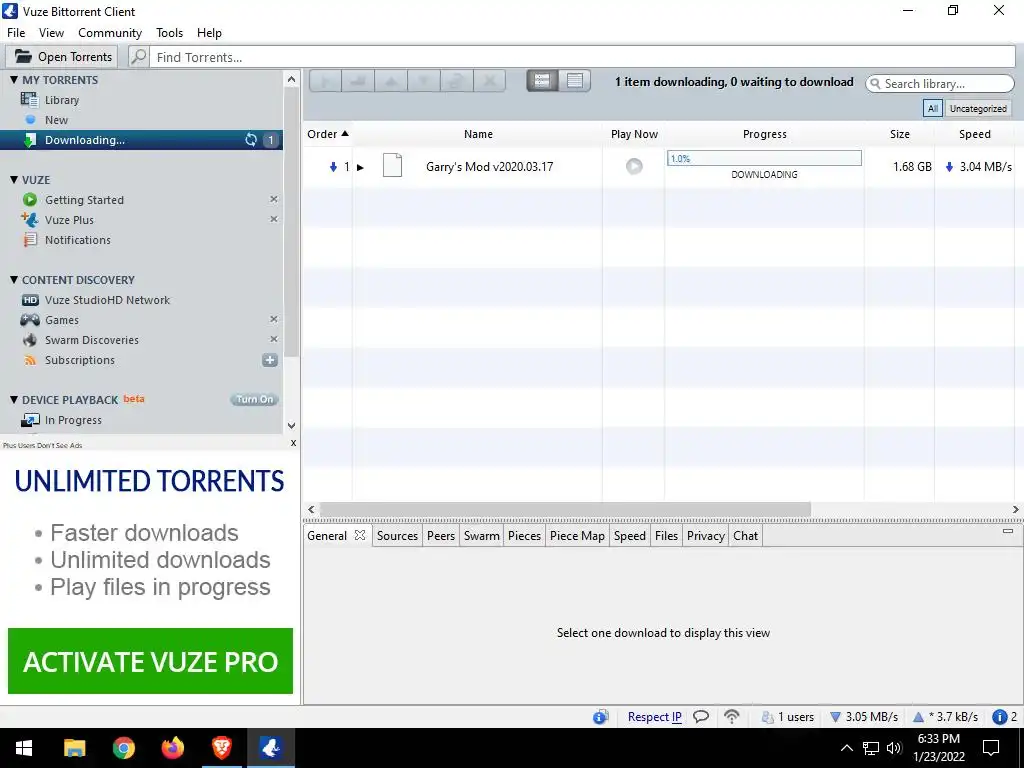Viewport: 1024px width, 768px height.
Task: Select Library in the sidebar
Action: pyautogui.click(x=61, y=100)
